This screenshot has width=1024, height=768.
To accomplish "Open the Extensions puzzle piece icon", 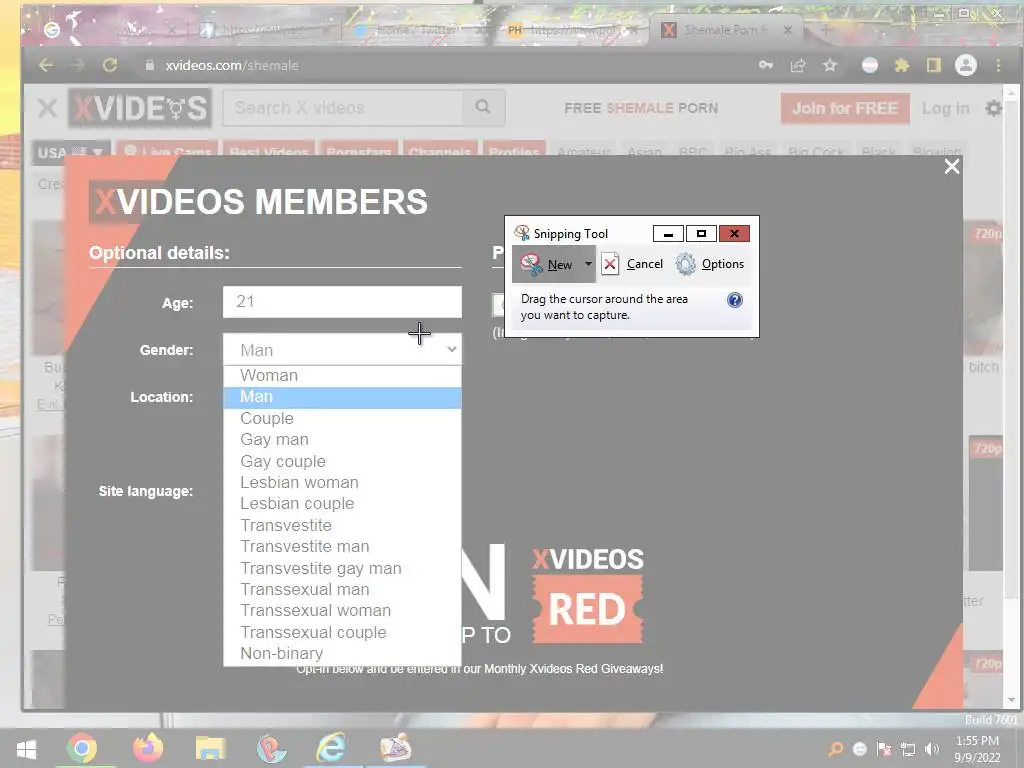I will click(x=902, y=65).
